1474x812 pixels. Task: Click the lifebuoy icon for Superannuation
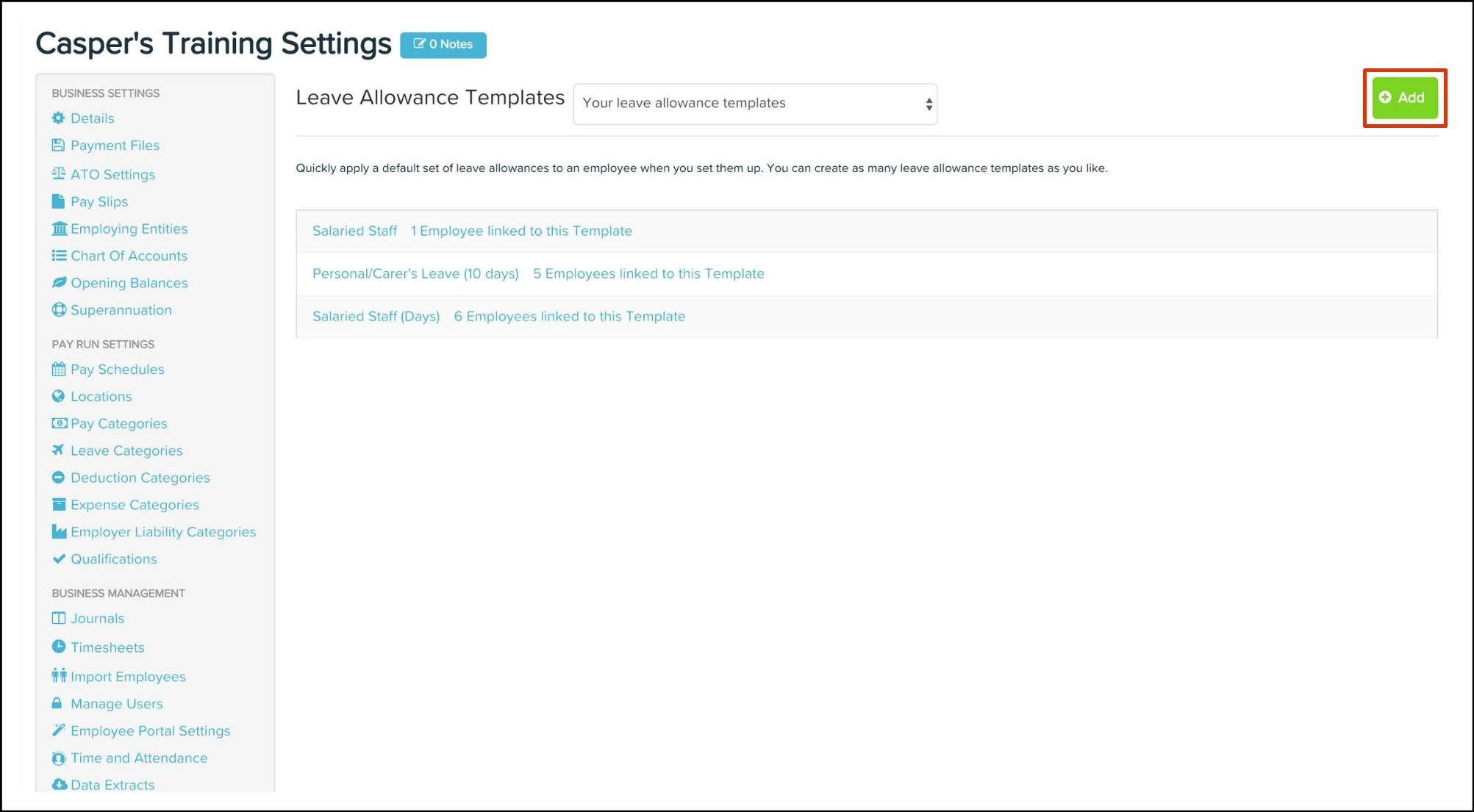[59, 310]
